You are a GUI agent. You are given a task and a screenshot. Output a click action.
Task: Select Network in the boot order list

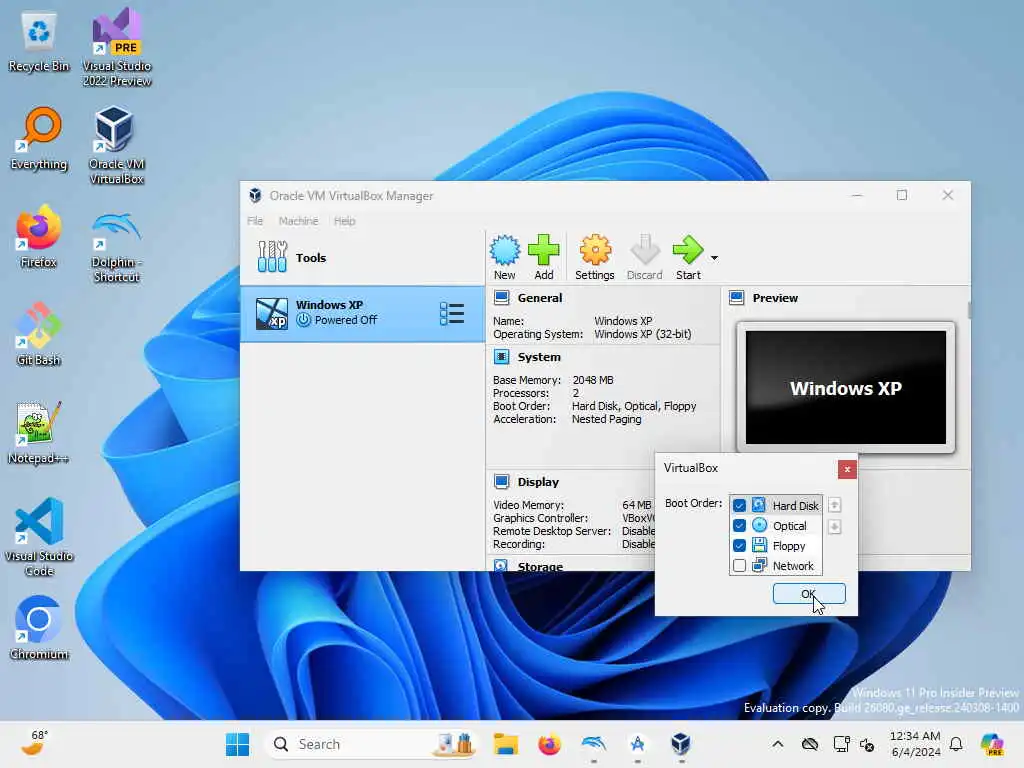(775, 566)
